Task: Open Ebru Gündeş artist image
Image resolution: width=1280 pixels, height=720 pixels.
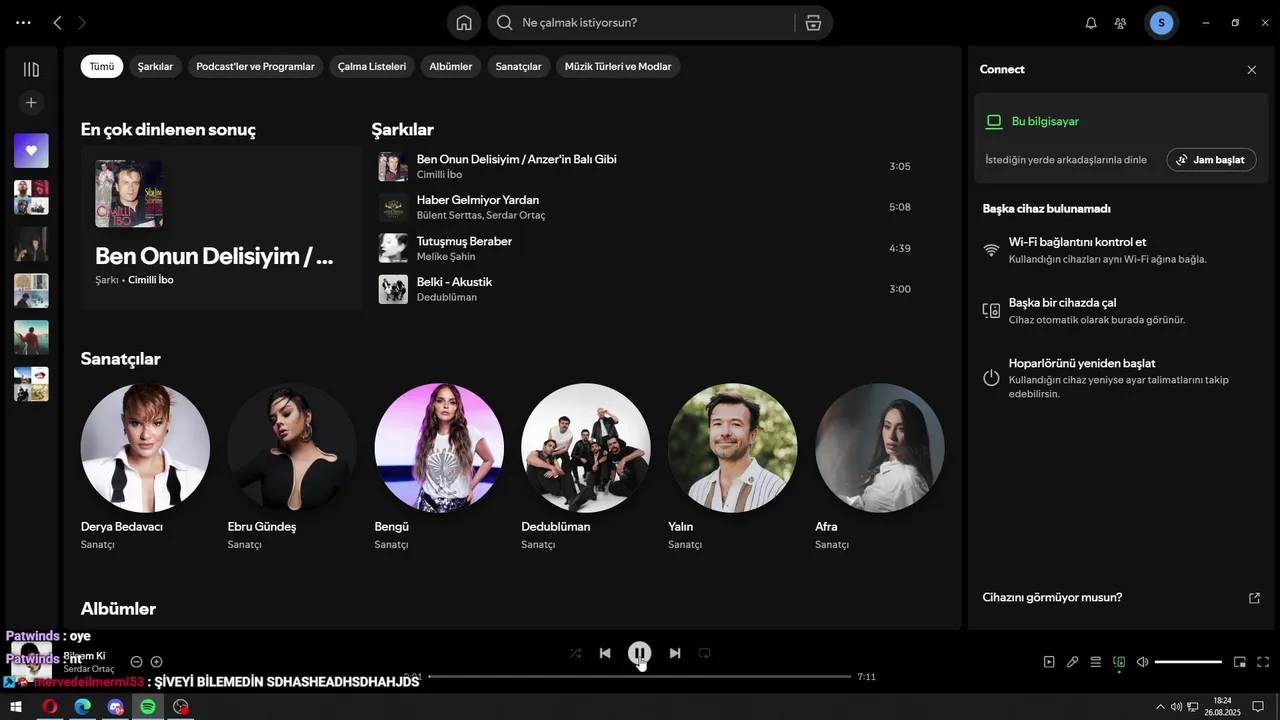Action: pyautogui.click(x=292, y=448)
